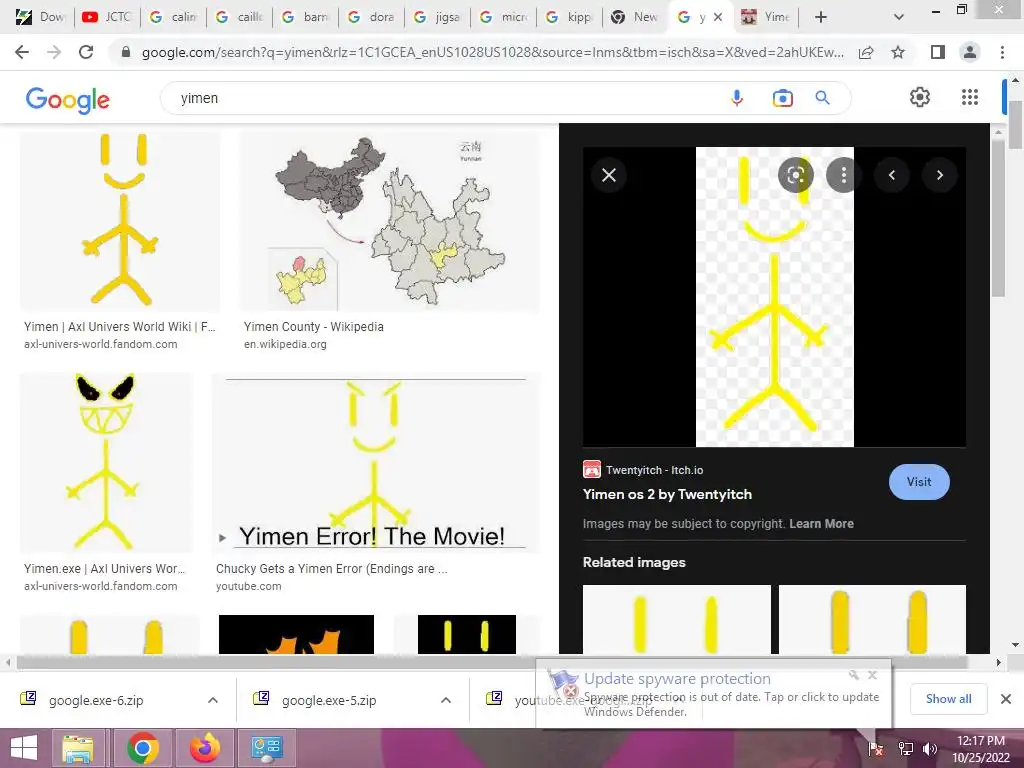Open first related image thumbnail

677,619
